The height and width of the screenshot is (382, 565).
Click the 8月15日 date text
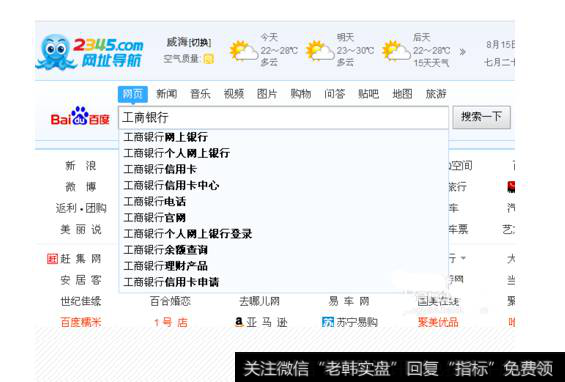coord(500,45)
